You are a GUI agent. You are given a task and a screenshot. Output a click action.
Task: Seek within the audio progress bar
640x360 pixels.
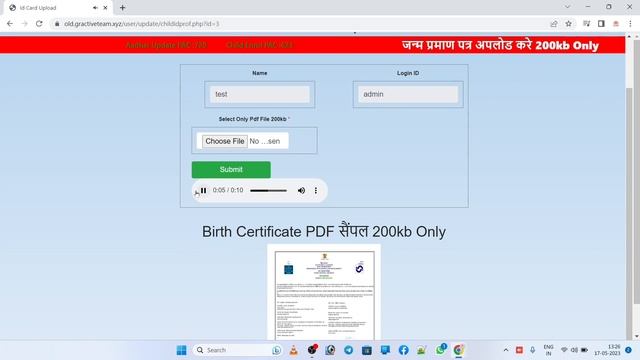(268, 191)
